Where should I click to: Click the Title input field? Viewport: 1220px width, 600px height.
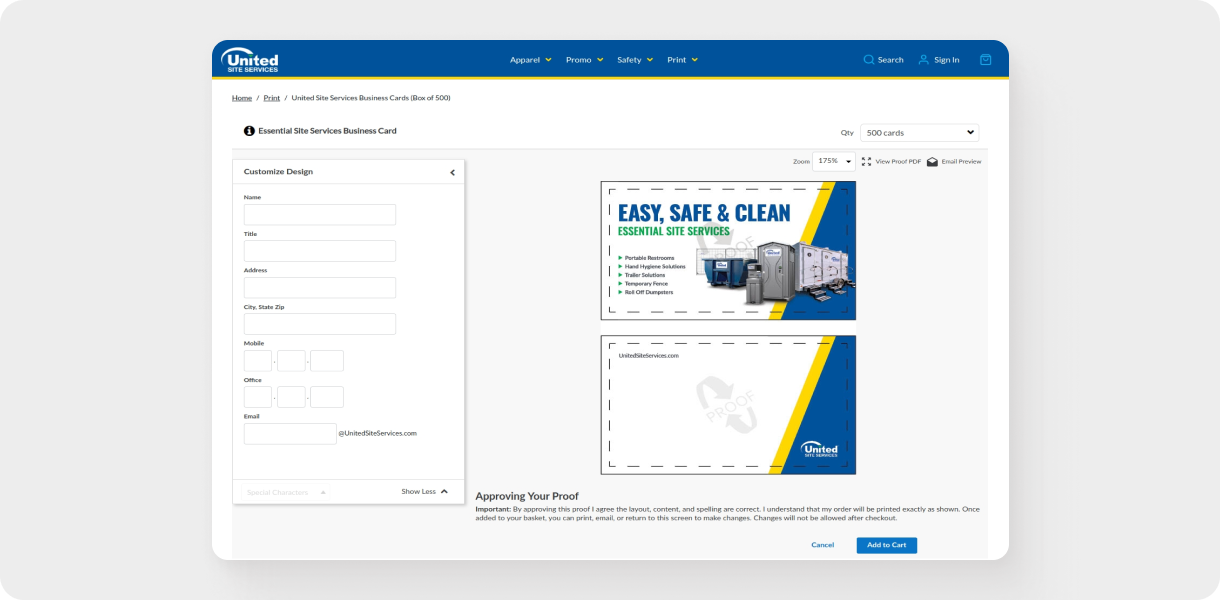coord(320,251)
